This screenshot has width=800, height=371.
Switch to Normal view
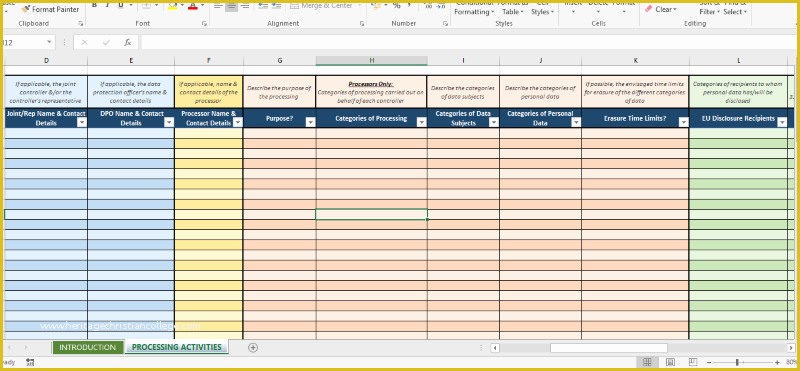[x=647, y=362]
